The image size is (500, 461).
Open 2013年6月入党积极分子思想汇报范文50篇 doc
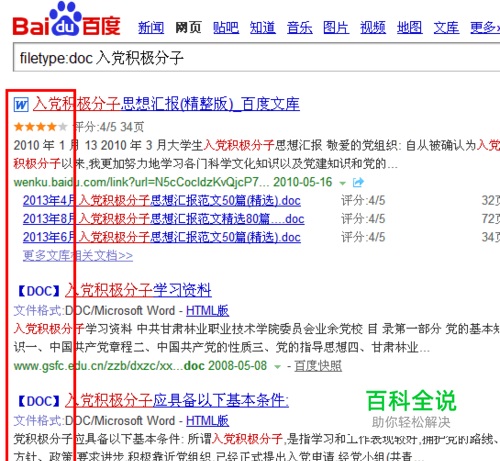click(x=162, y=237)
